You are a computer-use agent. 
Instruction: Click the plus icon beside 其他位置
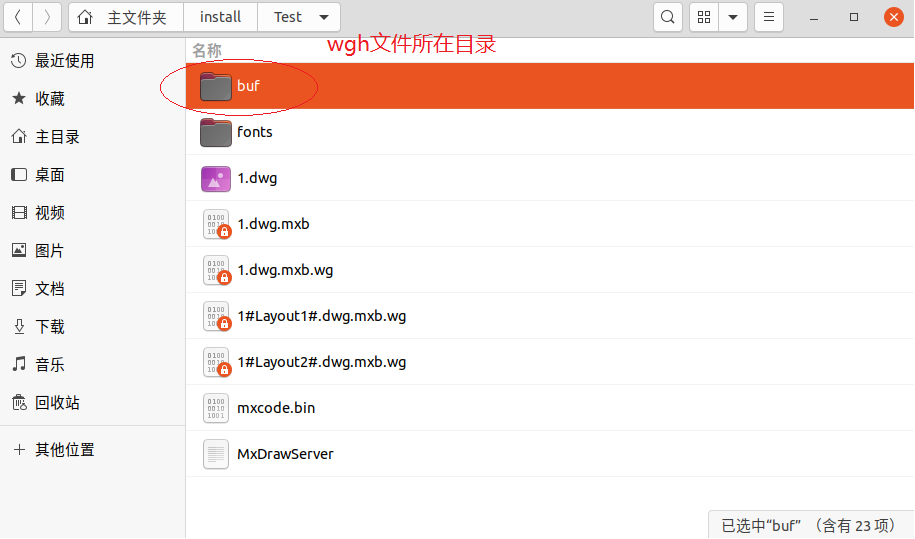(x=19, y=449)
